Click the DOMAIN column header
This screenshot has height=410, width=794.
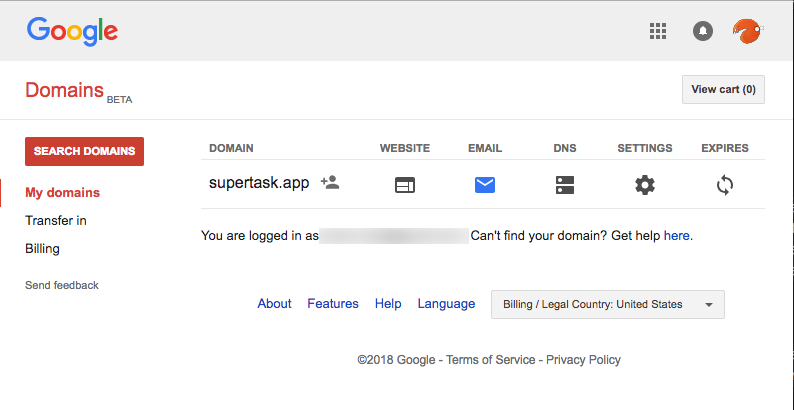point(231,148)
